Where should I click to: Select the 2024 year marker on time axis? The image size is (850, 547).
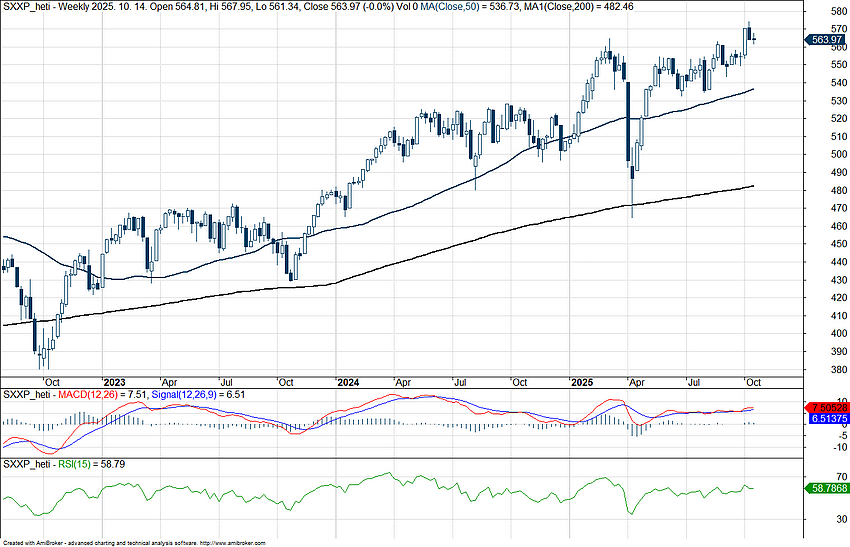[x=348, y=382]
